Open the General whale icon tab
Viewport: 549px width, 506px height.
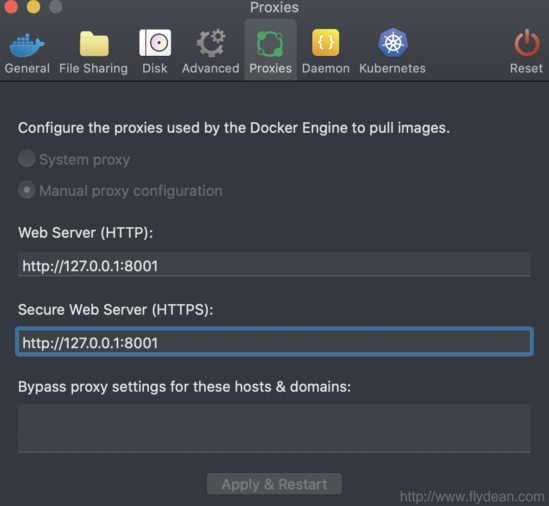tap(27, 45)
